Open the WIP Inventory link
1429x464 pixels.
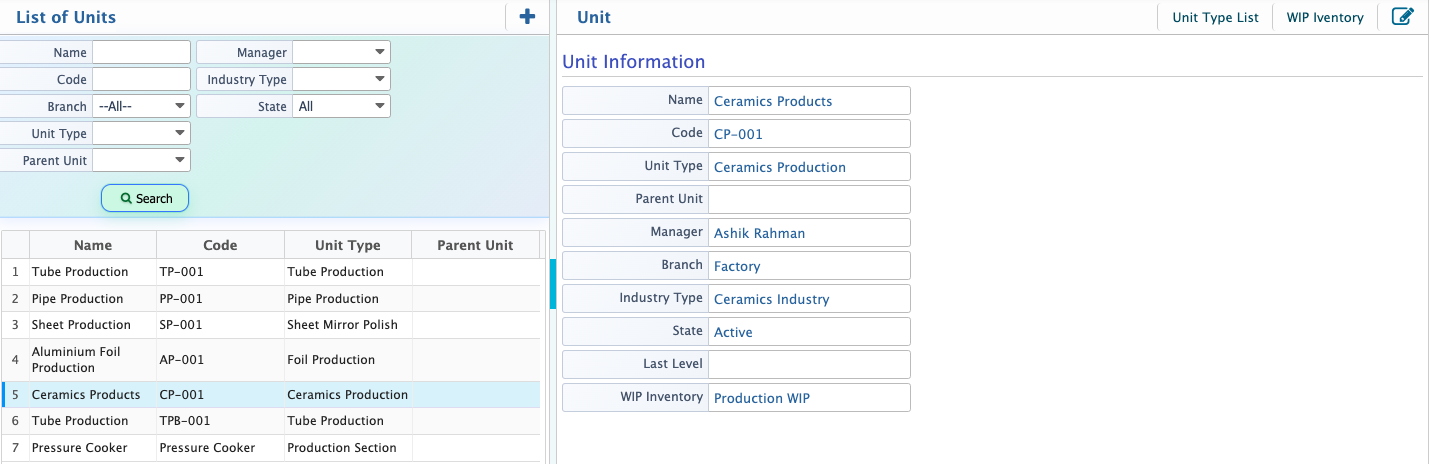[1325, 17]
